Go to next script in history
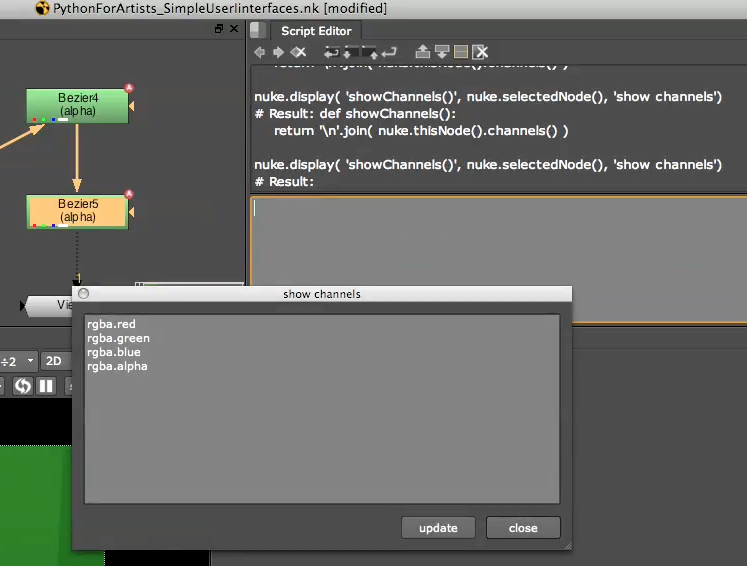747x566 pixels. coord(279,52)
